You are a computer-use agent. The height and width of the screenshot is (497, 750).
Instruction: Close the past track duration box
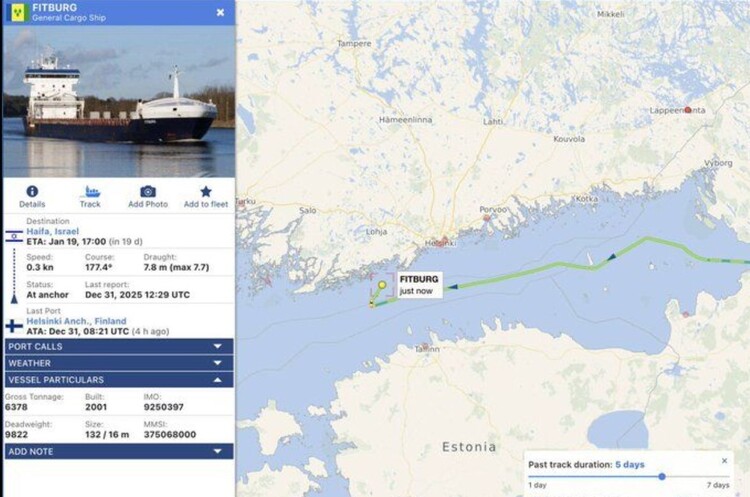[724, 461]
